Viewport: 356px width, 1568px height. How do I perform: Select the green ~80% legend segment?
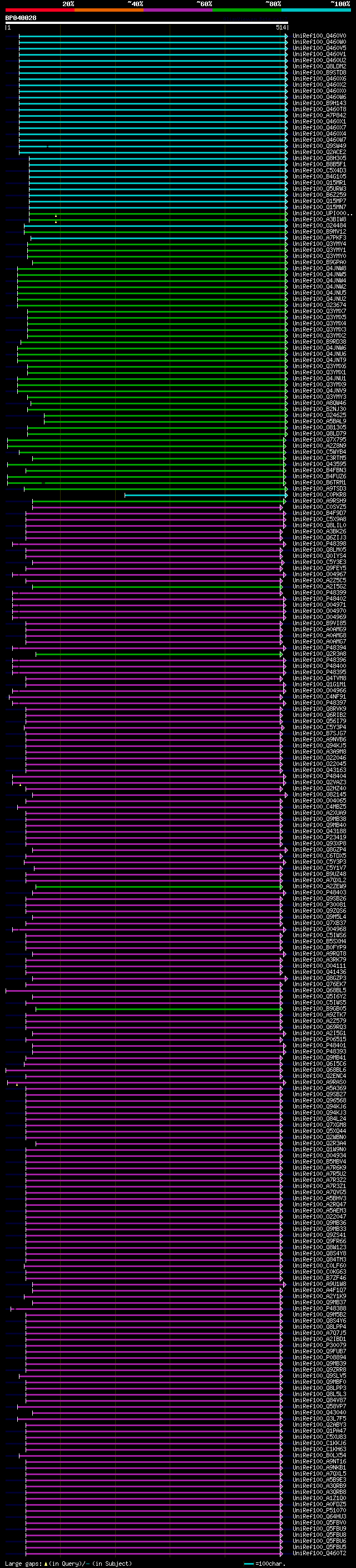(247, 11)
